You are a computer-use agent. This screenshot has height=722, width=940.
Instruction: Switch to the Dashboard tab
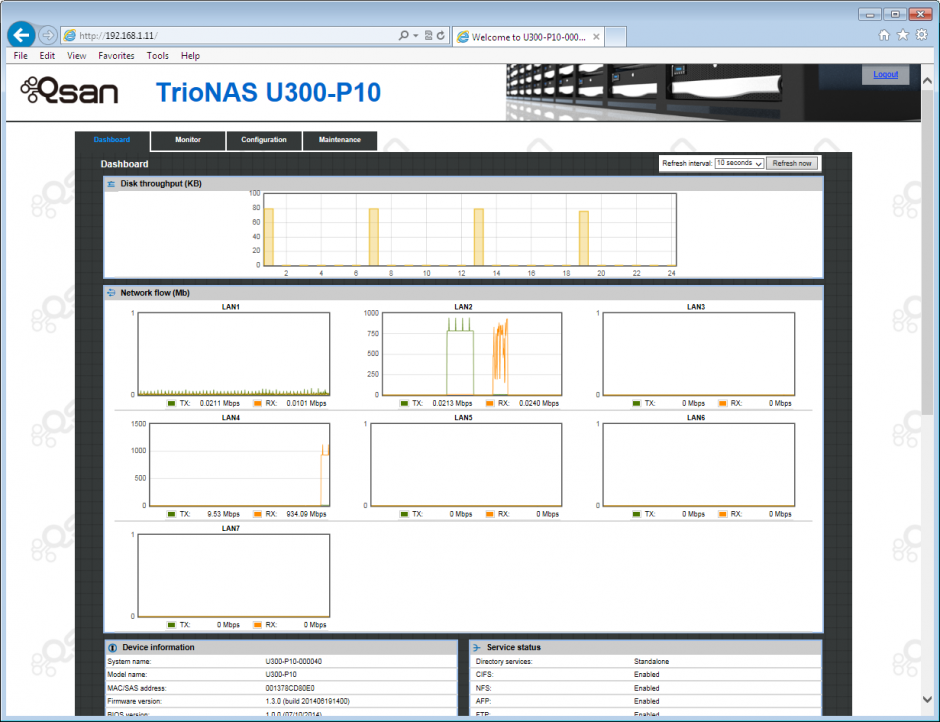[x=112, y=140]
